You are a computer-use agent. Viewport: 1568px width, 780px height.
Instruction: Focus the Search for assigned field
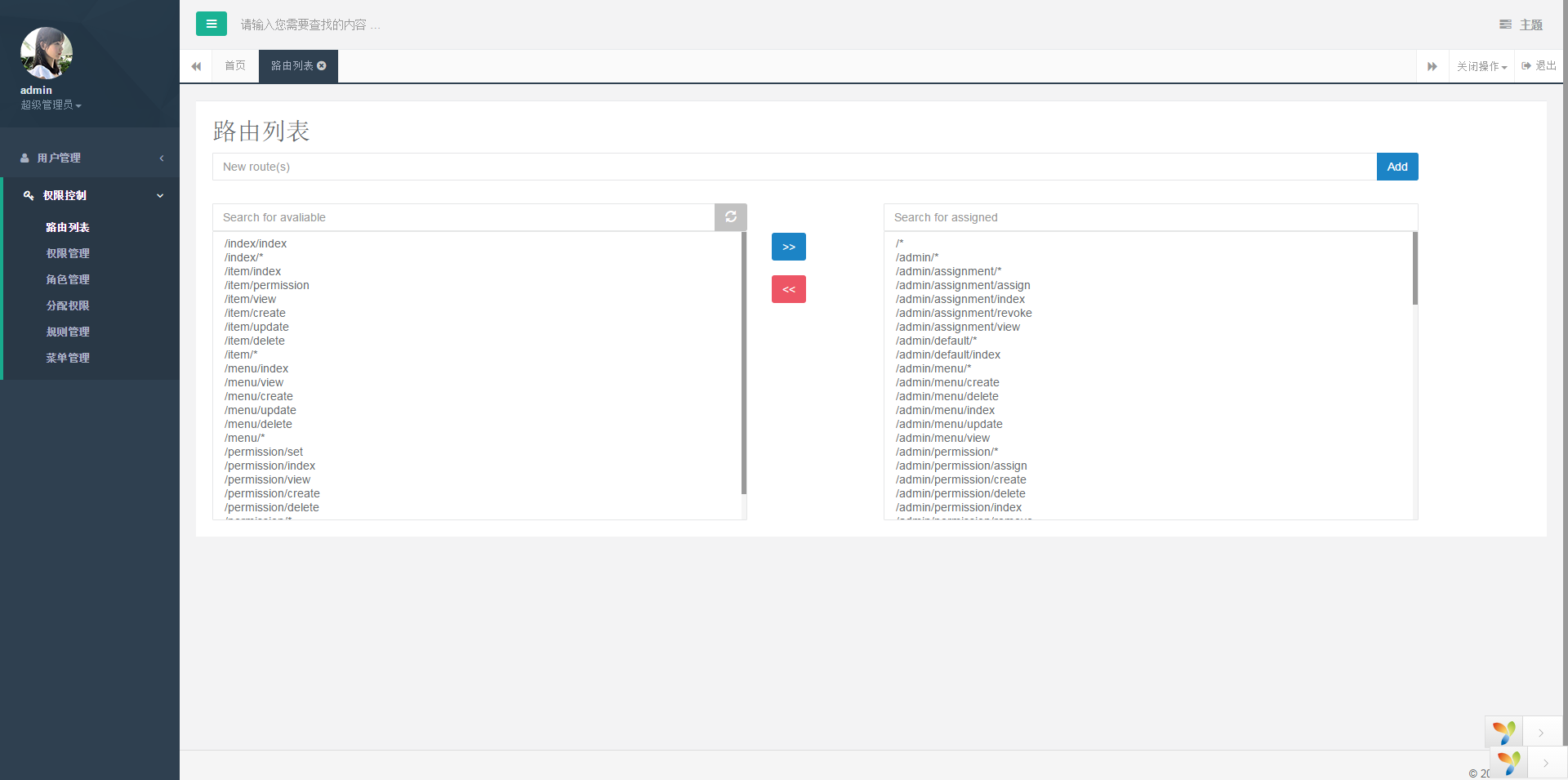click(x=1151, y=217)
